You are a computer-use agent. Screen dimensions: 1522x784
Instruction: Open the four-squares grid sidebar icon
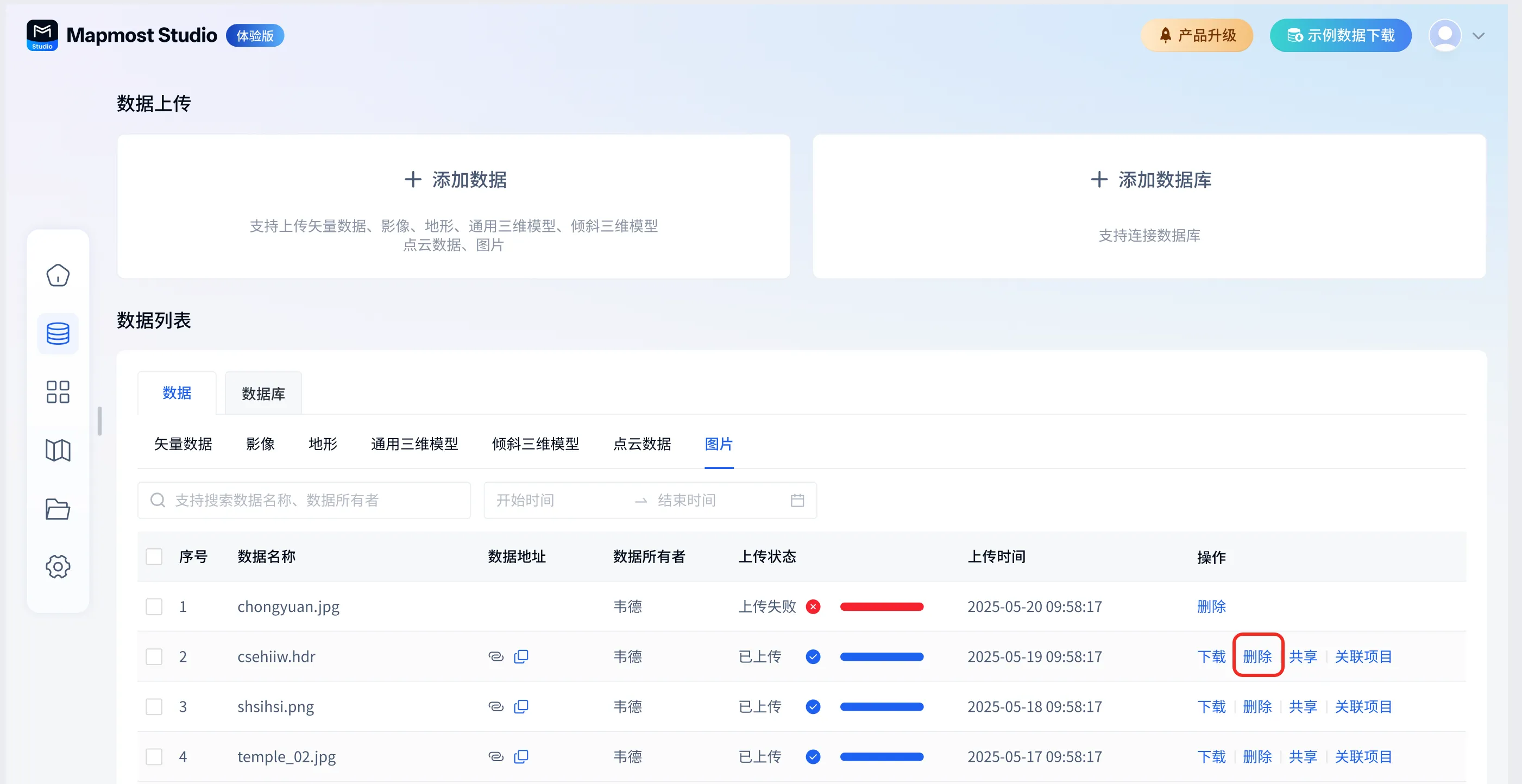click(58, 392)
